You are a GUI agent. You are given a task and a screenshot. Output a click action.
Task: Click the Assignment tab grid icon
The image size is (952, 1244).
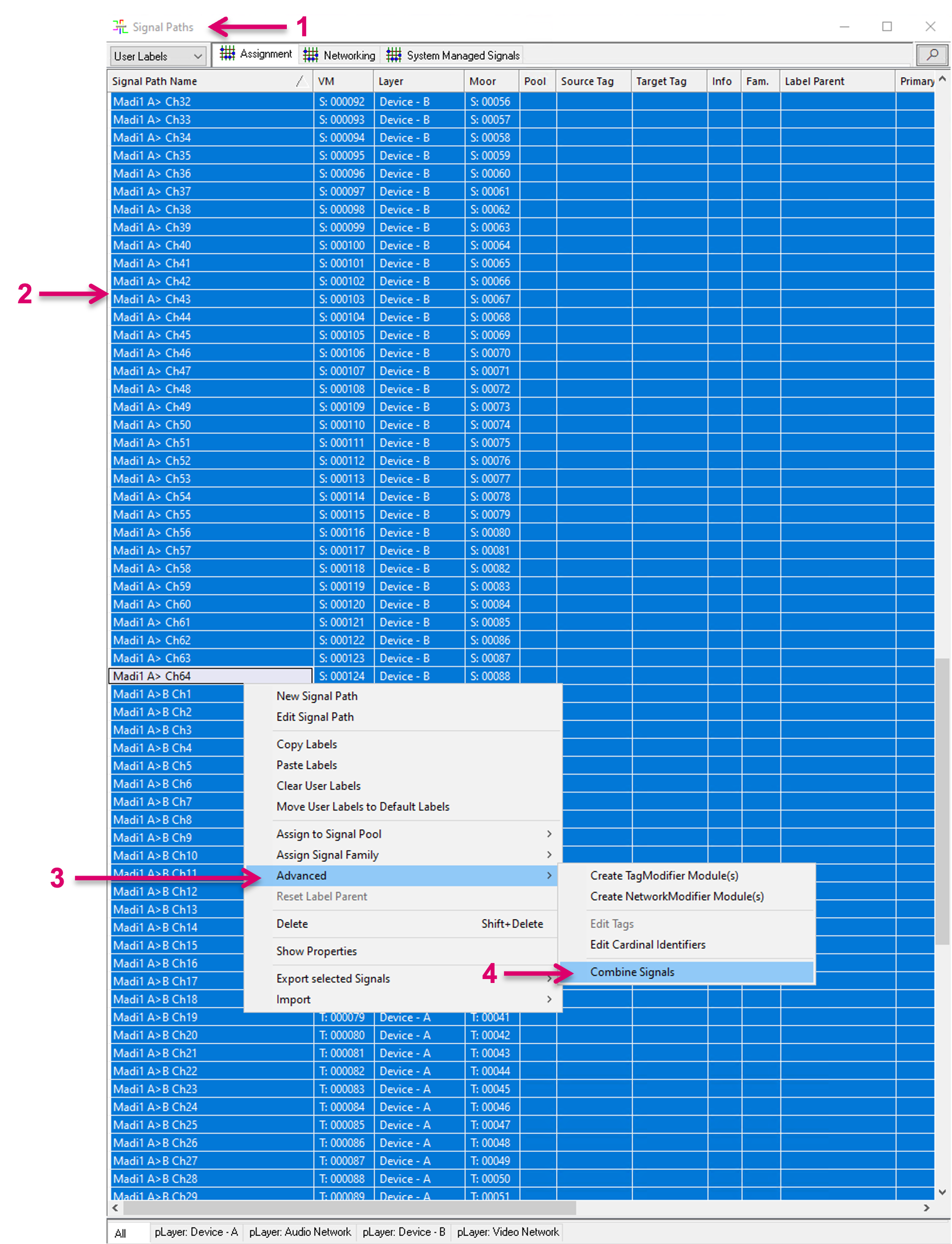pyautogui.click(x=227, y=54)
